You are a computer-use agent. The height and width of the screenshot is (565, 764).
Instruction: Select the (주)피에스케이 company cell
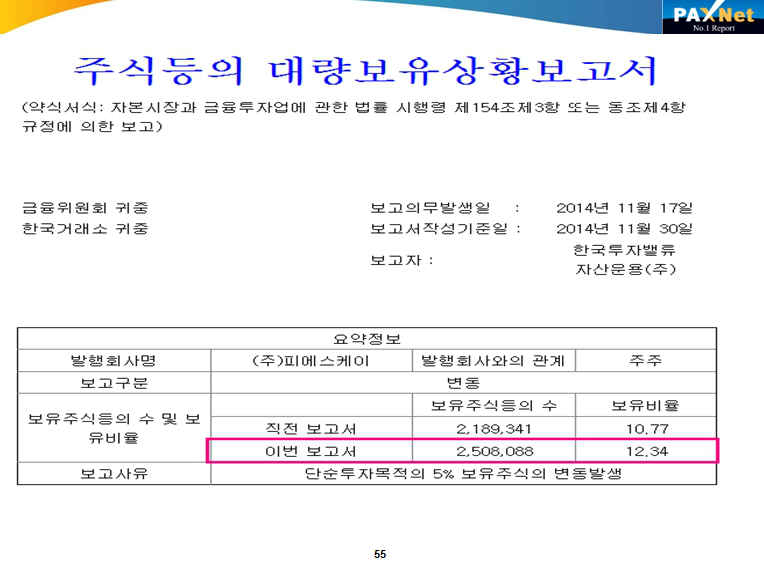tap(310, 360)
